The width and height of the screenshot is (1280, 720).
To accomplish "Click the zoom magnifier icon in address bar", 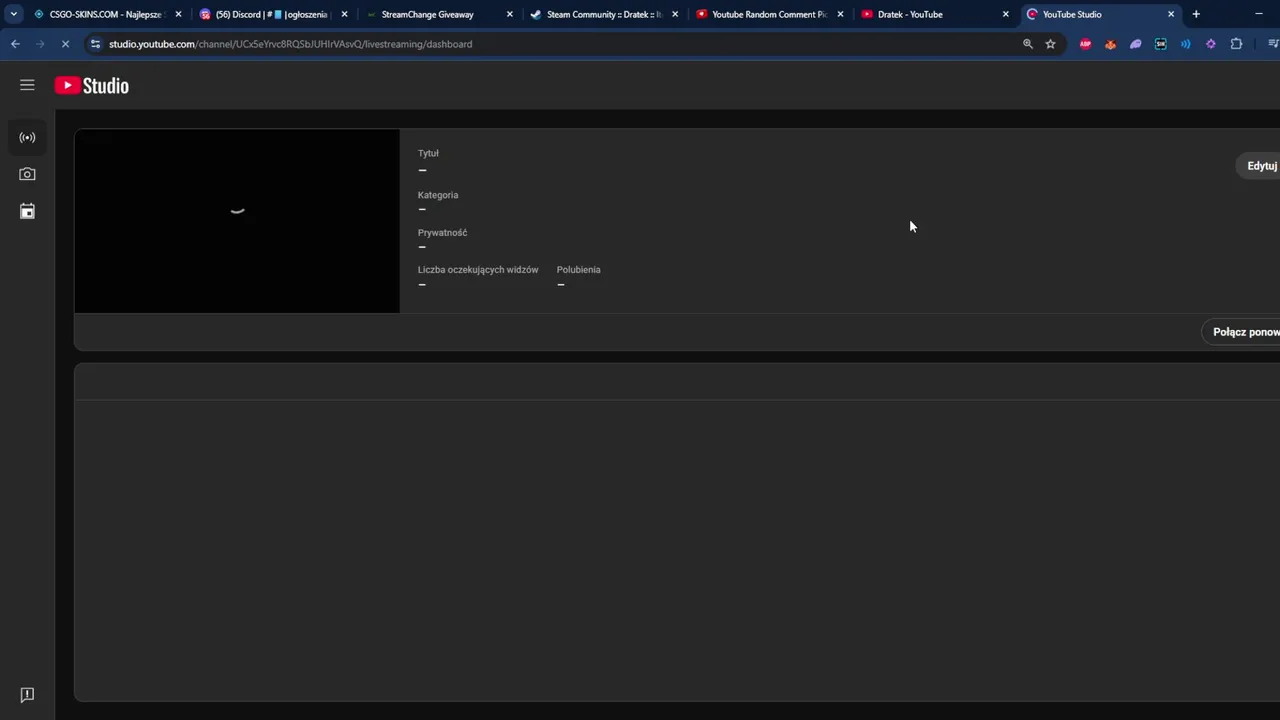I will coord(1027,44).
